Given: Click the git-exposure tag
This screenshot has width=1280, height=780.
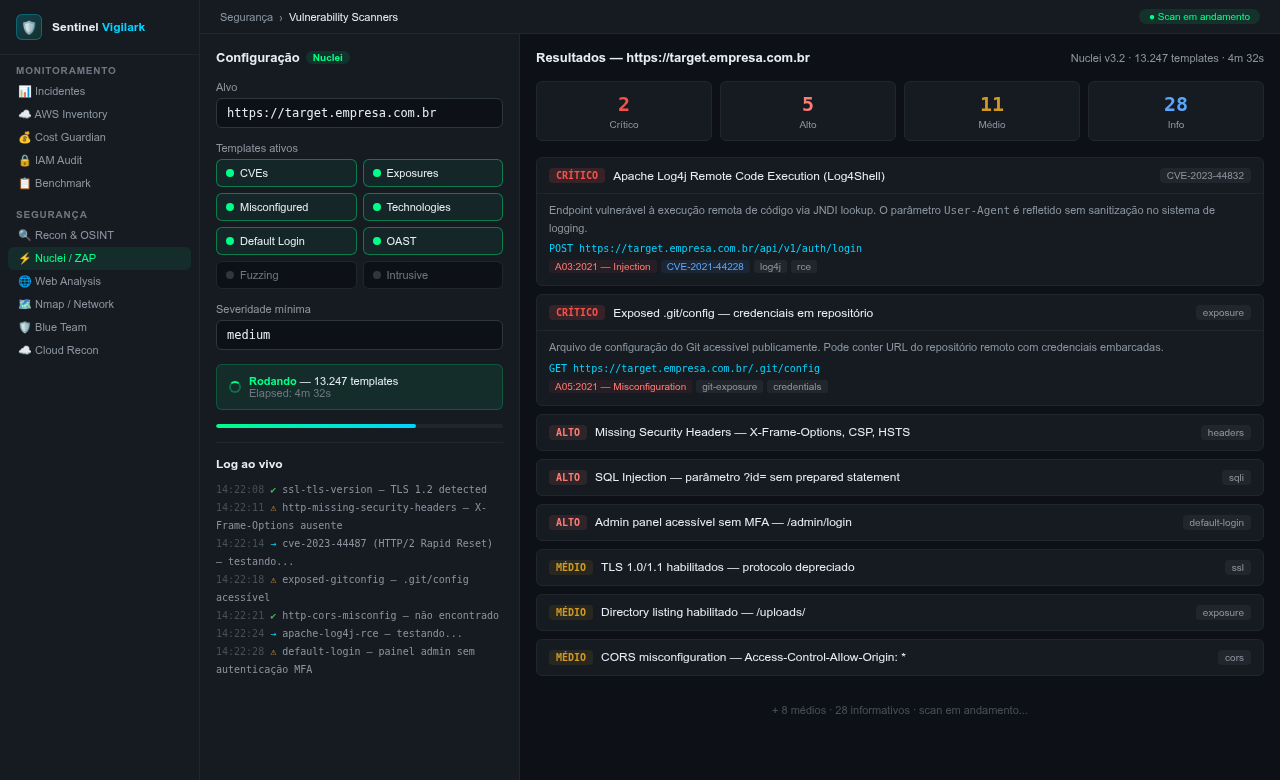Looking at the screenshot, I should coord(730,387).
